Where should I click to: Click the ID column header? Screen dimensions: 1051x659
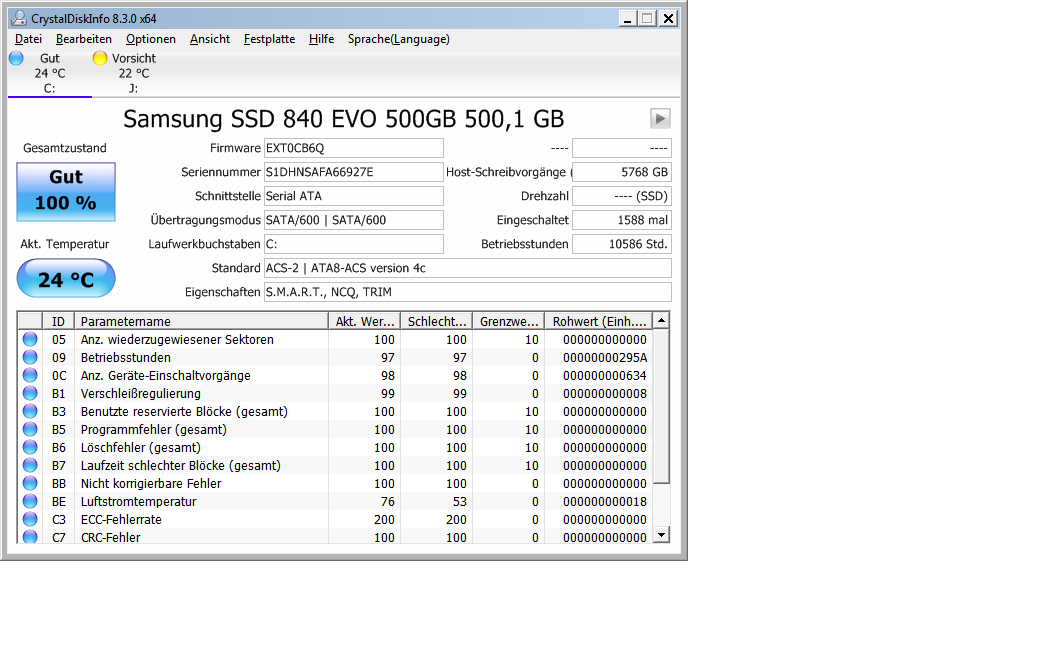[x=58, y=321]
